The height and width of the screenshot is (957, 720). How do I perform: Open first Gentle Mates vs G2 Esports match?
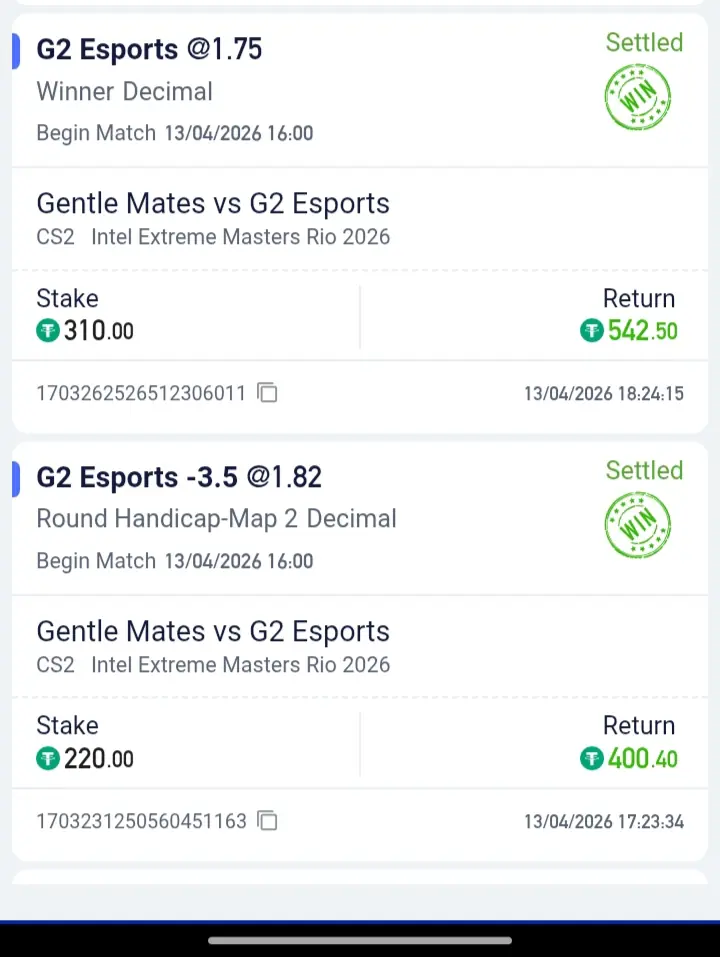[213, 204]
